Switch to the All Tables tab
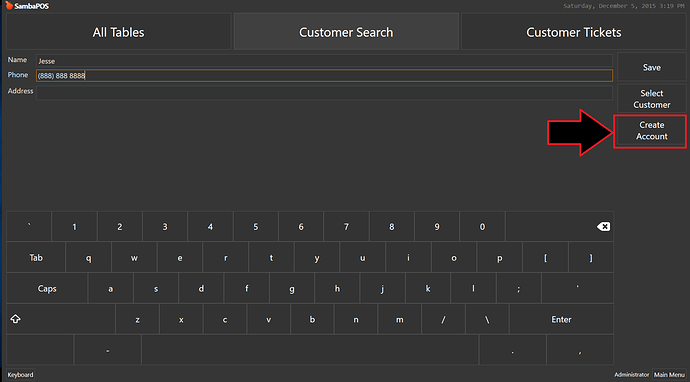This screenshot has width=690, height=382. coord(118,32)
